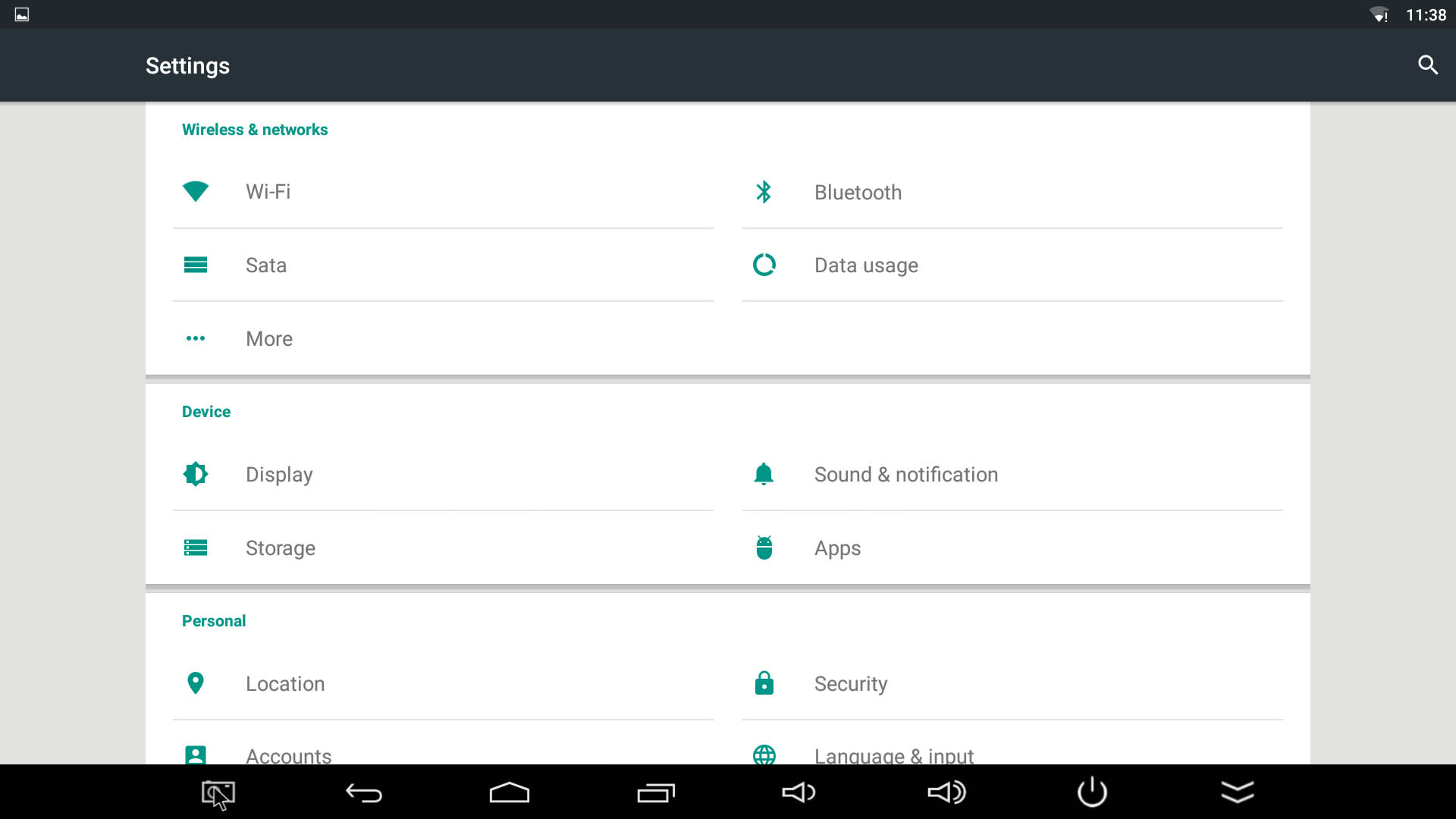Tap the volume up speaker icon

tap(946, 792)
